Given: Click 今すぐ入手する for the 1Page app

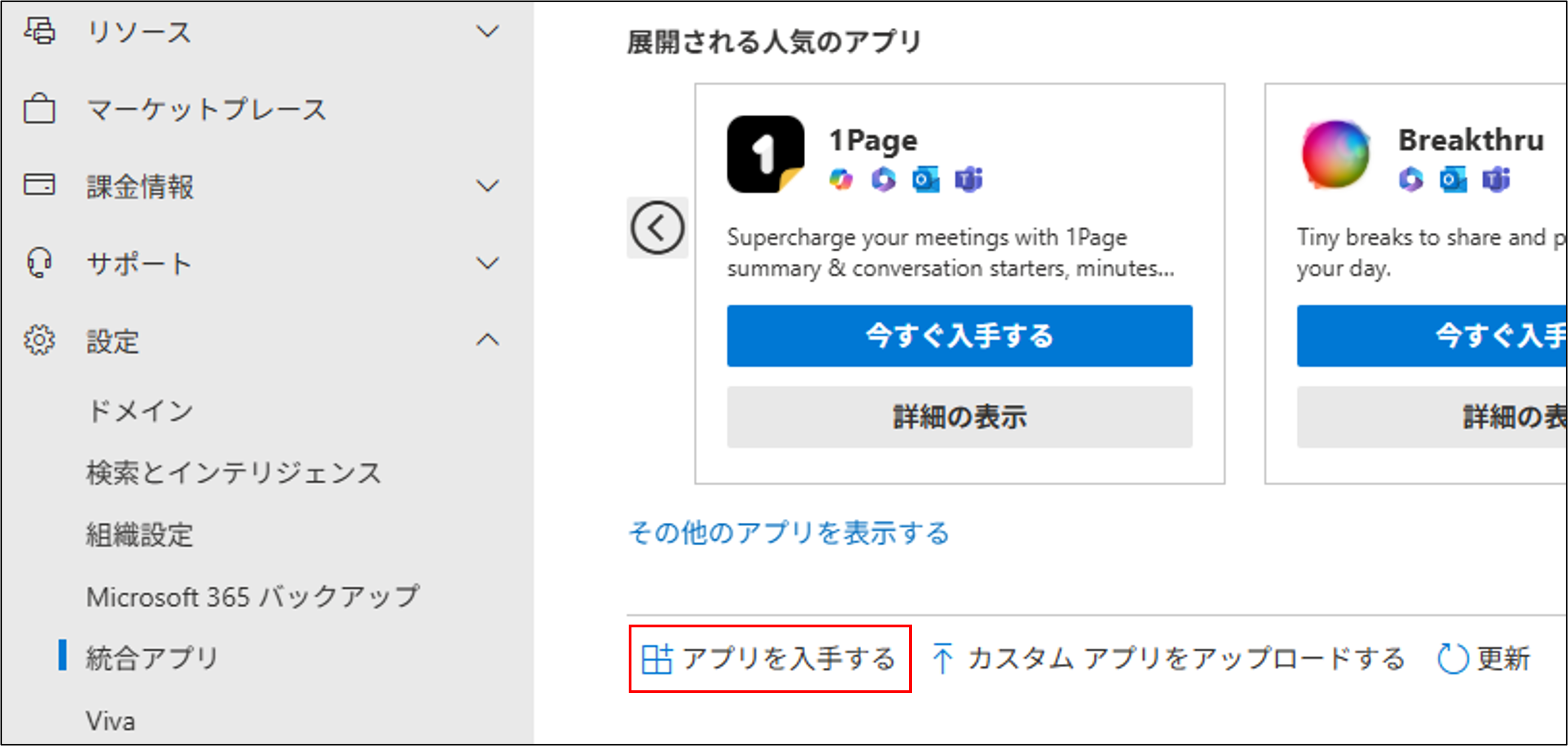Looking at the screenshot, I should tap(960, 336).
